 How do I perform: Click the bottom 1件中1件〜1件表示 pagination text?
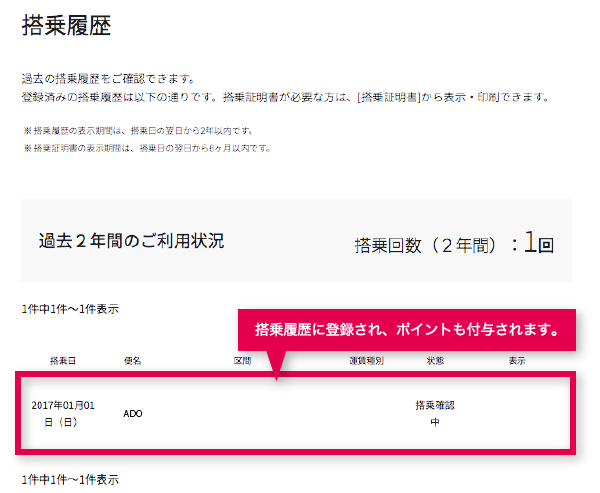69,480
